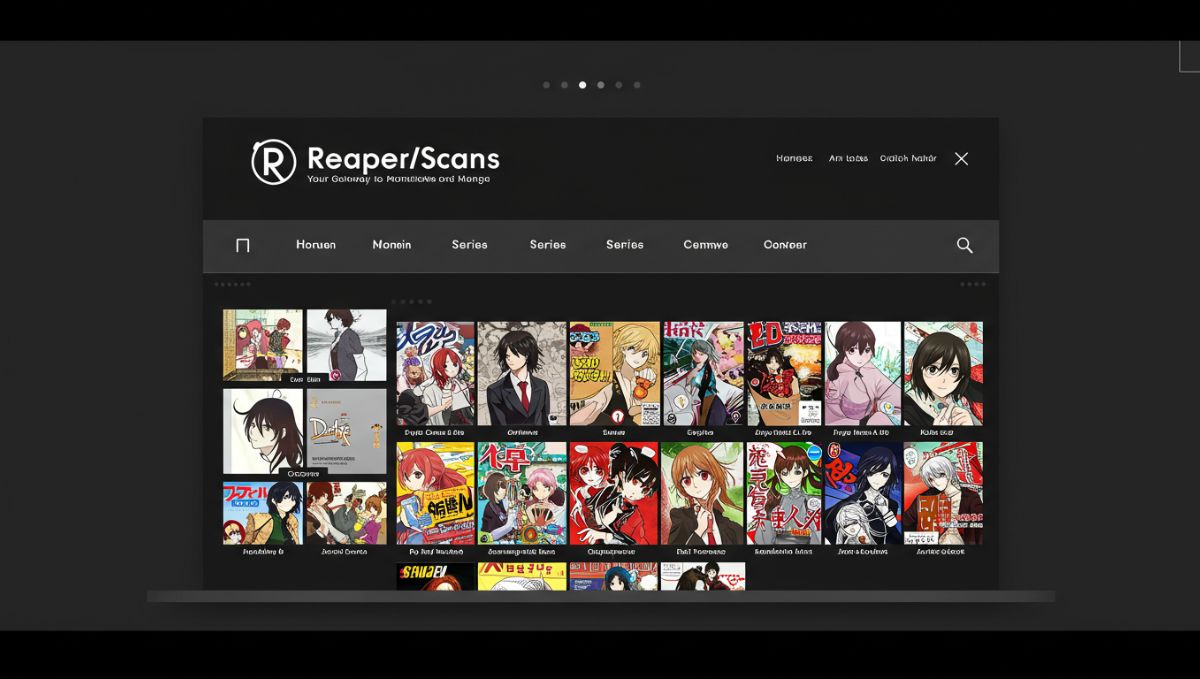Open the Horuen navigation tab
The height and width of the screenshot is (679, 1200).
pyautogui.click(x=316, y=245)
